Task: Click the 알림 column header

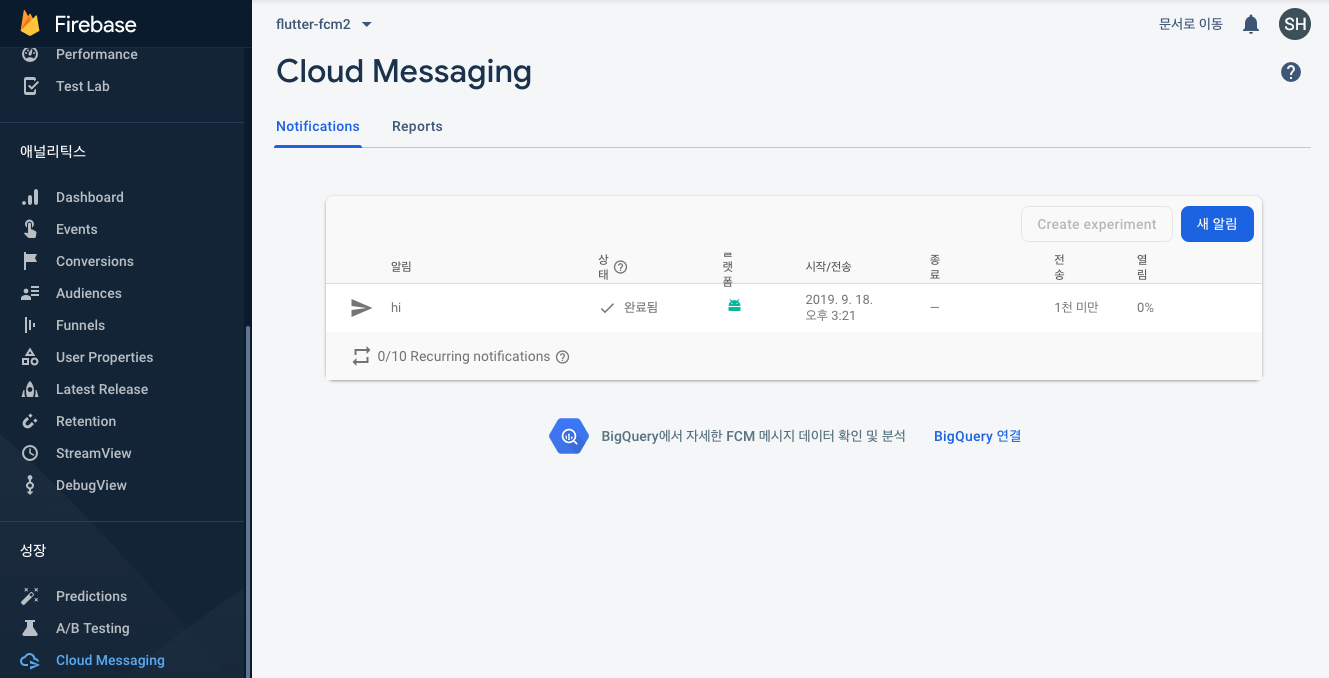Action: tap(401, 267)
